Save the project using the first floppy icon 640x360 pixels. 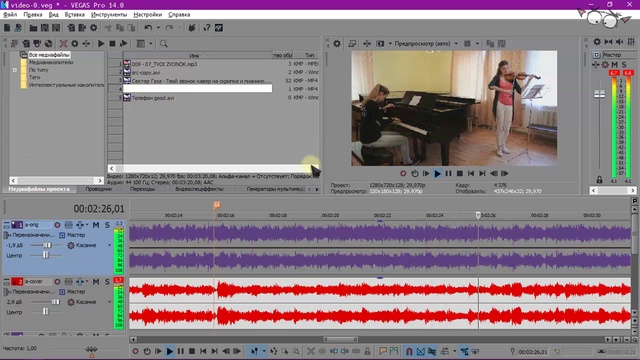[44, 28]
